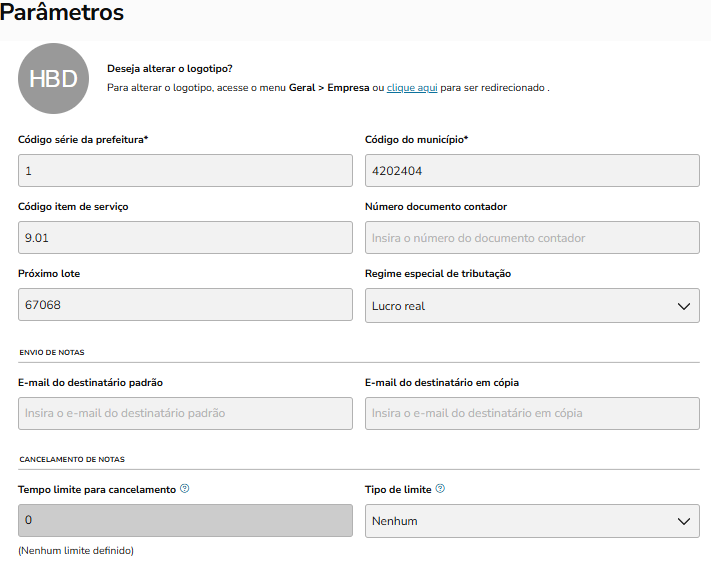Click help icon next to Tipo de limite

pyautogui.click(x=440, y=489)
